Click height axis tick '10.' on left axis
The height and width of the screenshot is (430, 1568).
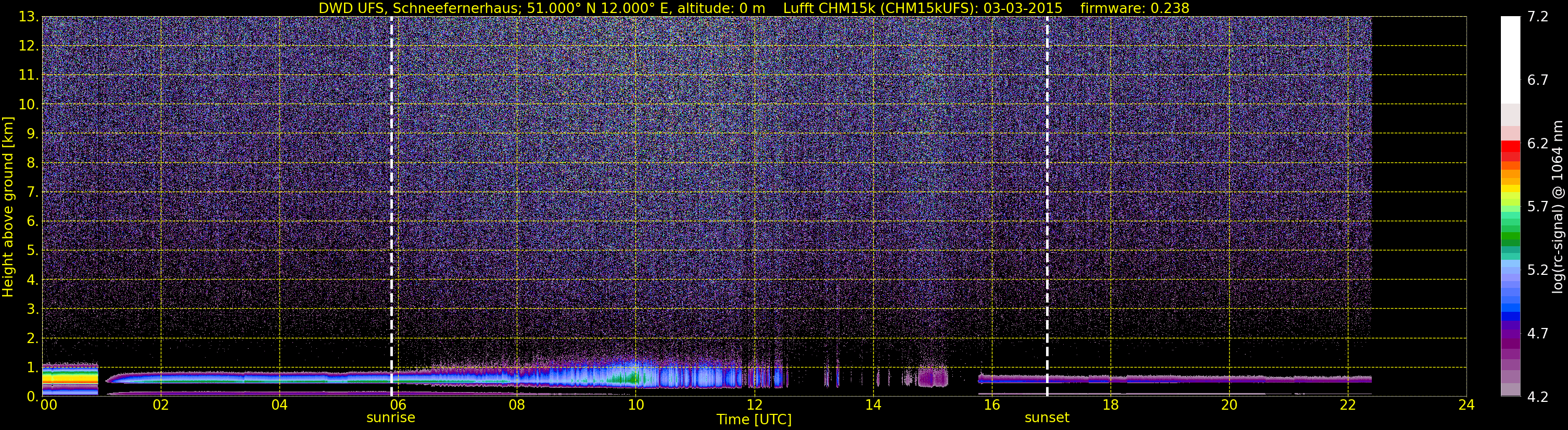point(29,104)
